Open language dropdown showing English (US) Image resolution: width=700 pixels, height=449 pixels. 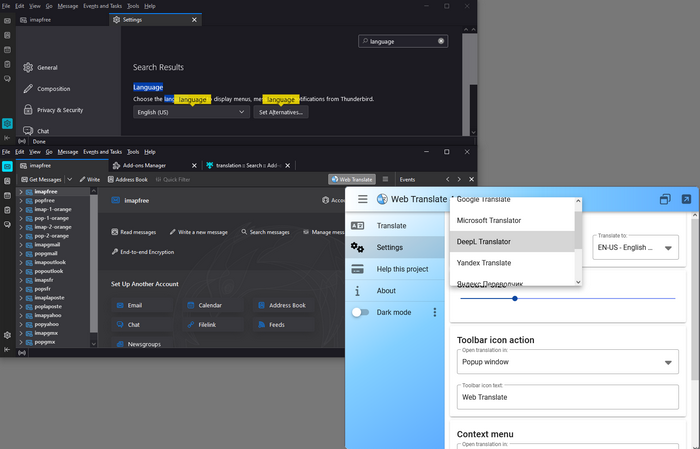click(191, 112)
